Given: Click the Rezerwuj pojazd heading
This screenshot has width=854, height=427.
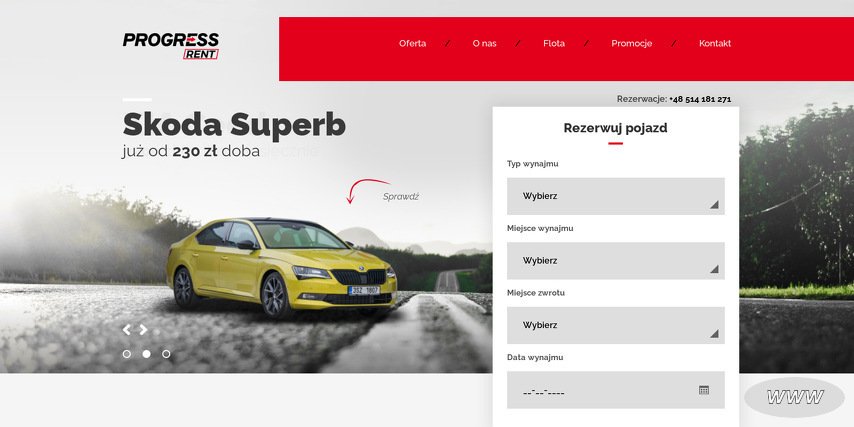Looking at the screenshot, I should [x=615, y=128].
